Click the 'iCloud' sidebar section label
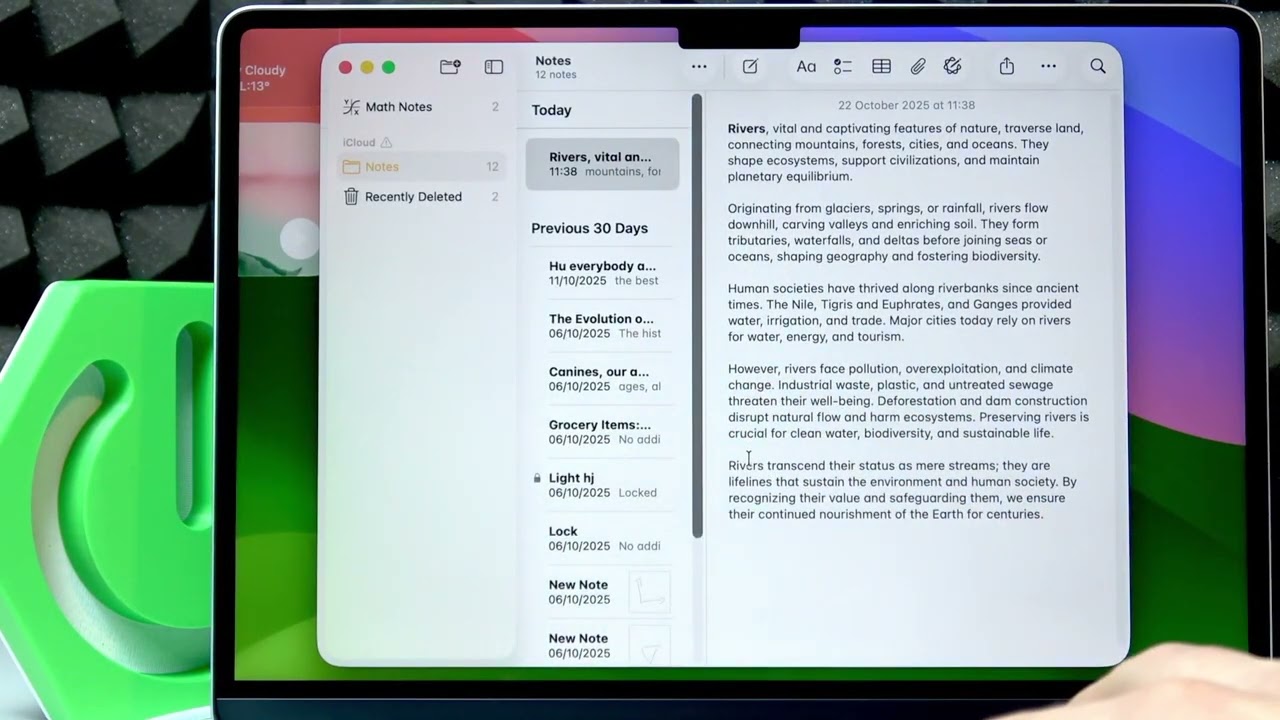Screen dimensions: 1280x720 (359, 143)
